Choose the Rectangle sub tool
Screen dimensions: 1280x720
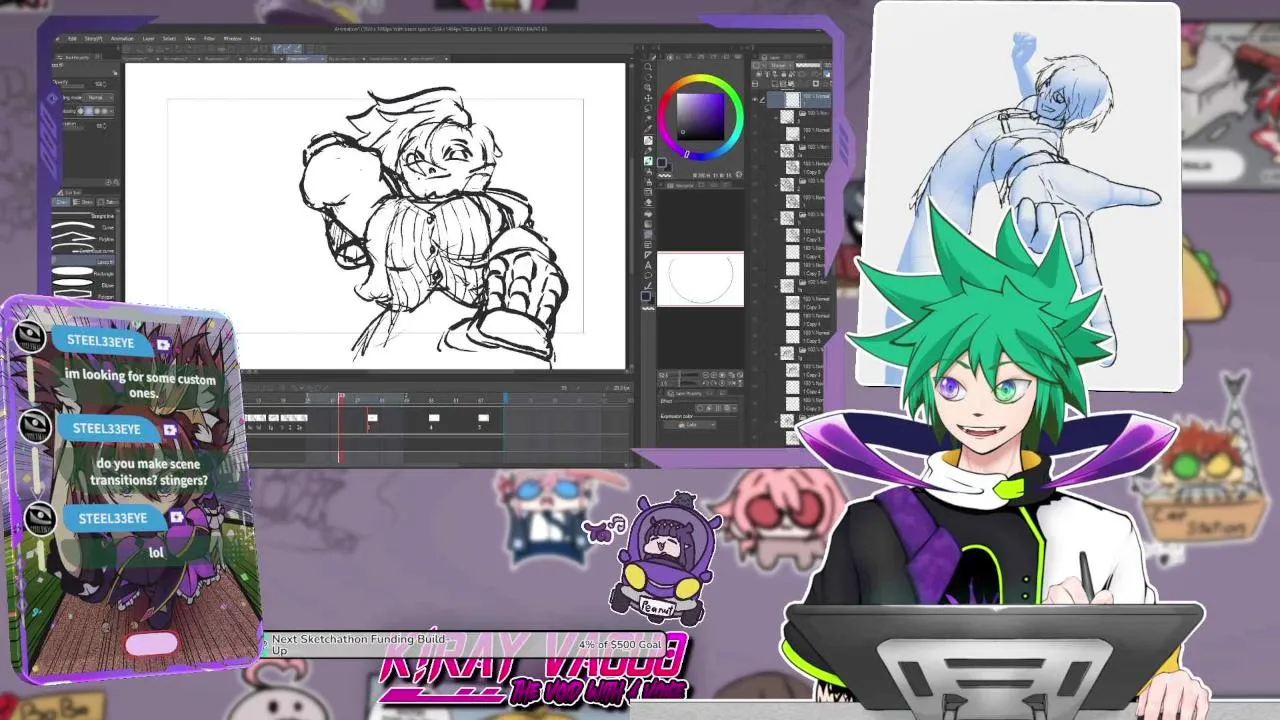tap(84, 274)
